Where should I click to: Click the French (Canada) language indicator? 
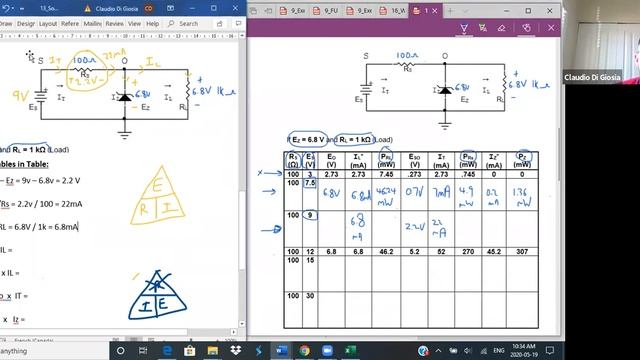(x=34, y=340)
